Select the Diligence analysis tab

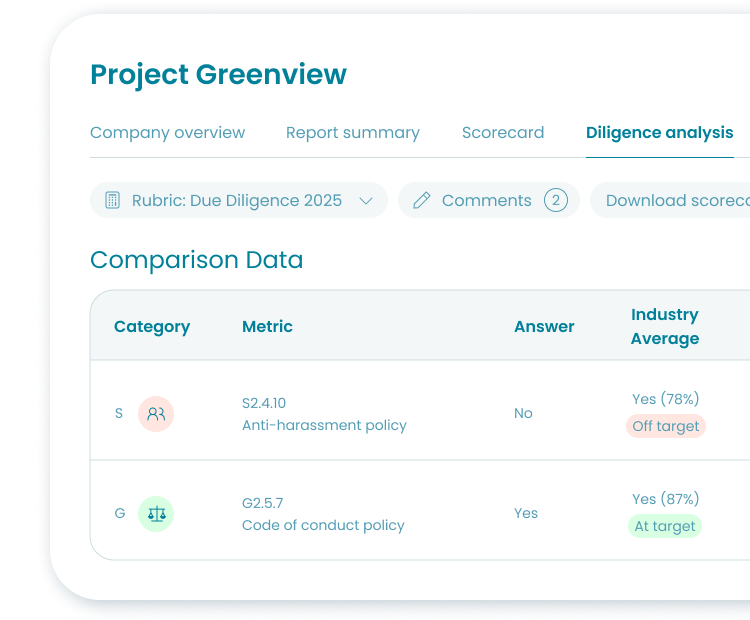660,133
